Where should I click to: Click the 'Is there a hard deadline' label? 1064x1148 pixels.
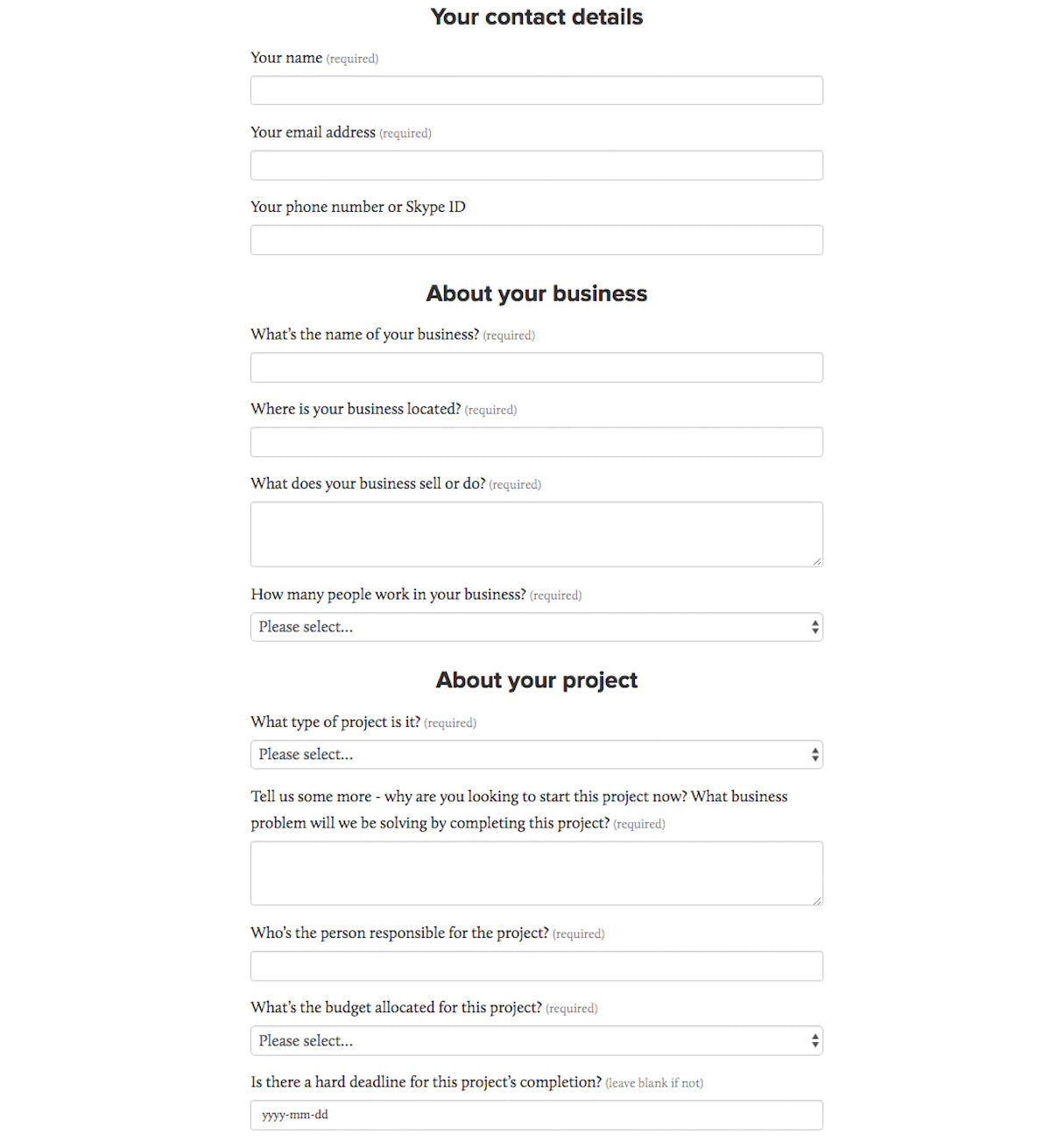pyautogui.click(x=426, y=1082)
